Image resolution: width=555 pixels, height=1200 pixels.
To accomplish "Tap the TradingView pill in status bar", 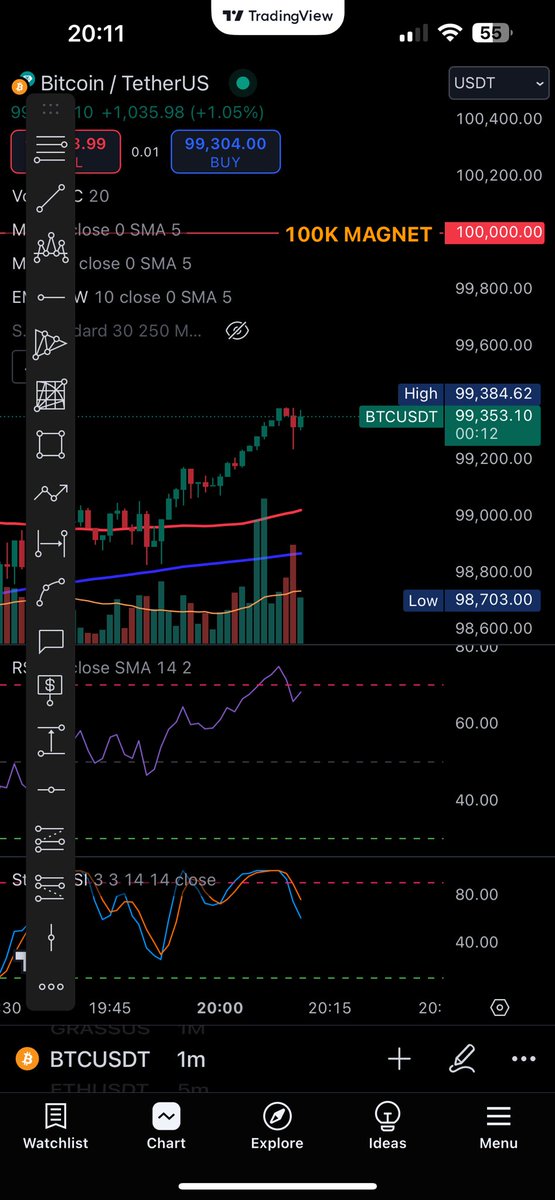I will click(276, 16).
